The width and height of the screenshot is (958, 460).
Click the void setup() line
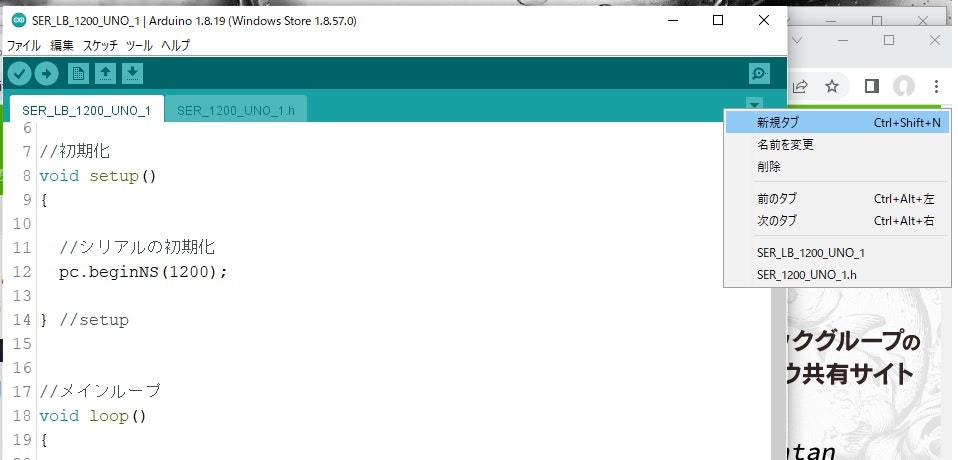coord(98,176)
